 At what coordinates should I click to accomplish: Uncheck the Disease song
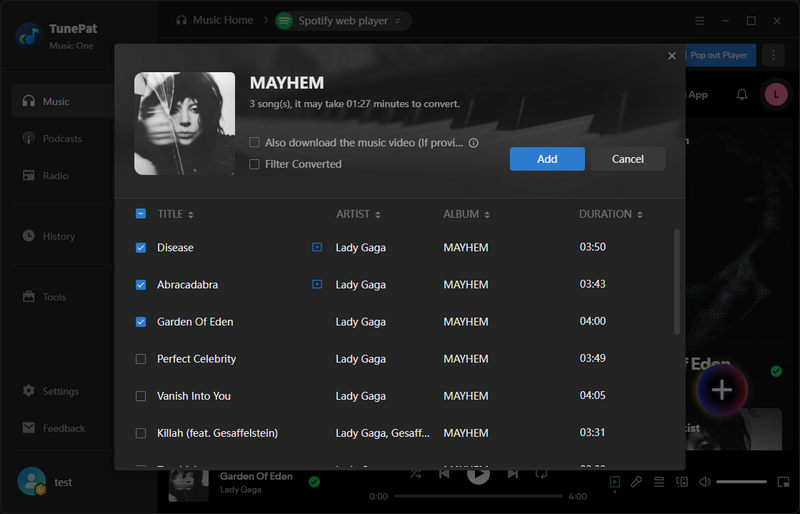(141, 248)
